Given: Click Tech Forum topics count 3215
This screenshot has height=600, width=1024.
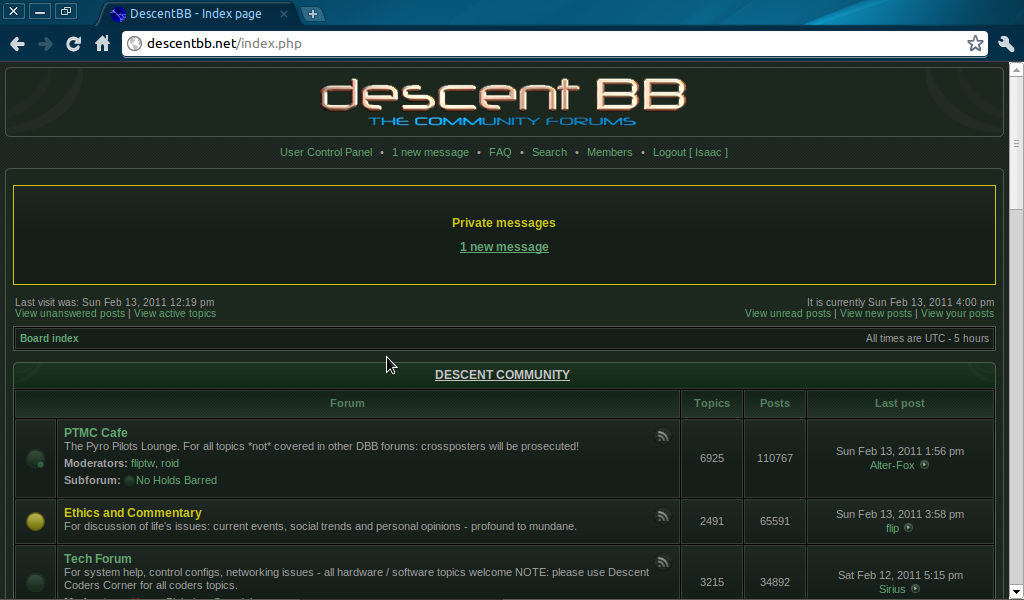Looking at the screenshot, I should [x=712, y=582].
